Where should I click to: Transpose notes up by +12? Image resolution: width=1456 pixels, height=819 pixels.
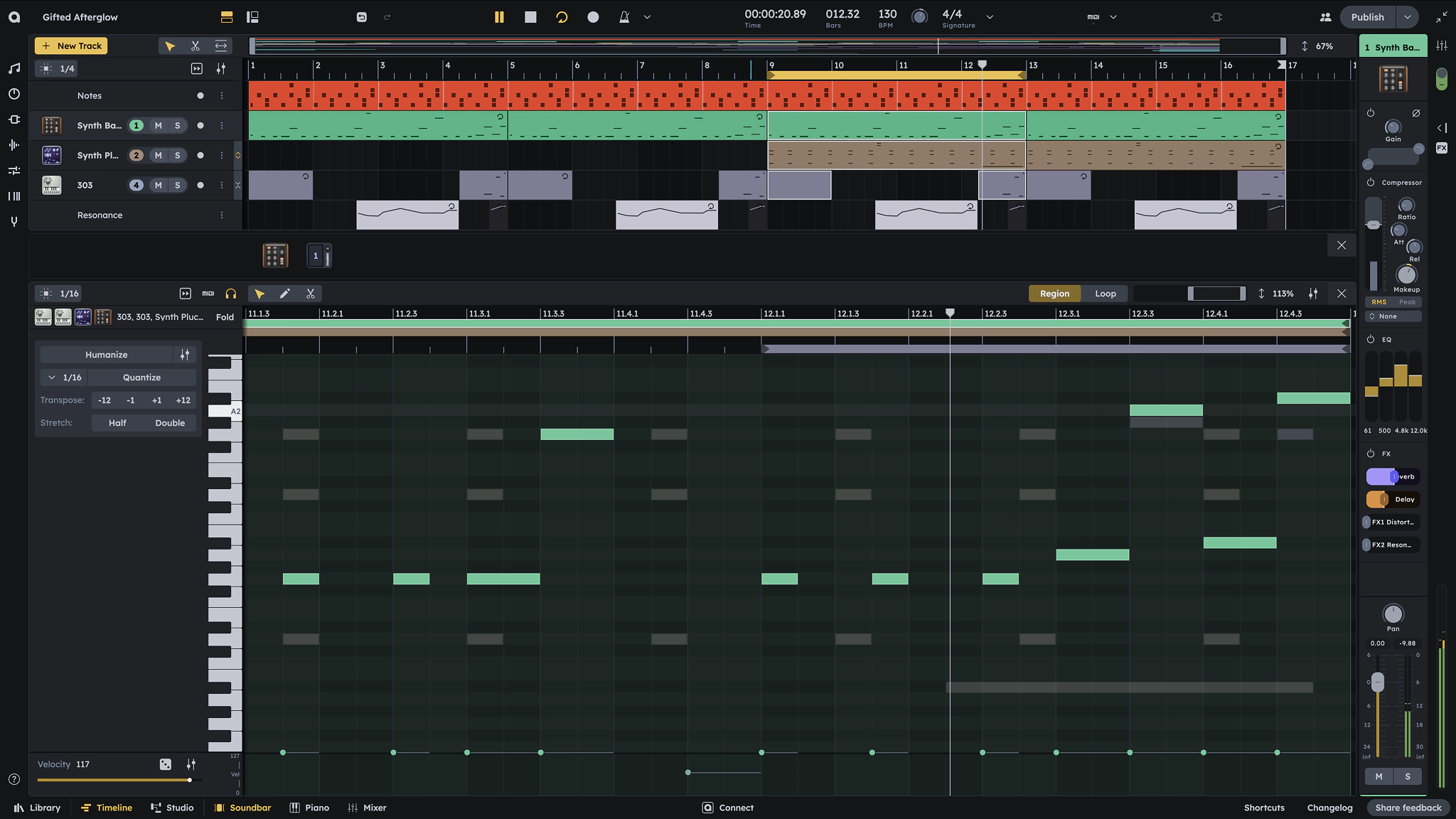183,400
